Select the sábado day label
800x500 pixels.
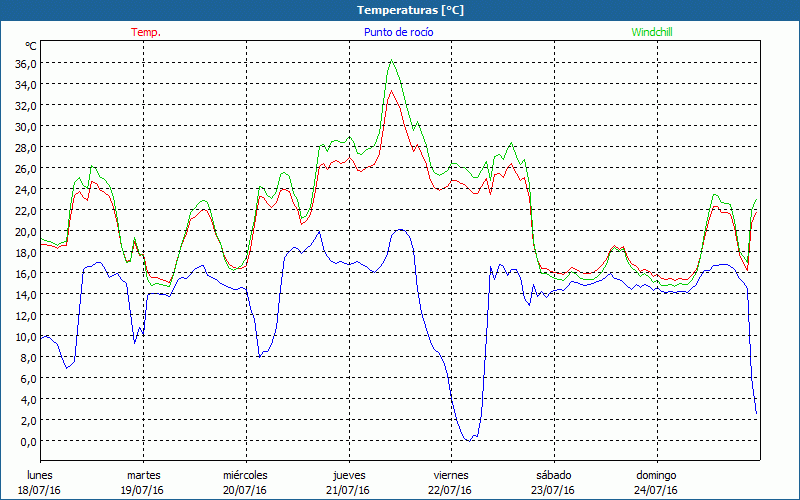[553, 475]
